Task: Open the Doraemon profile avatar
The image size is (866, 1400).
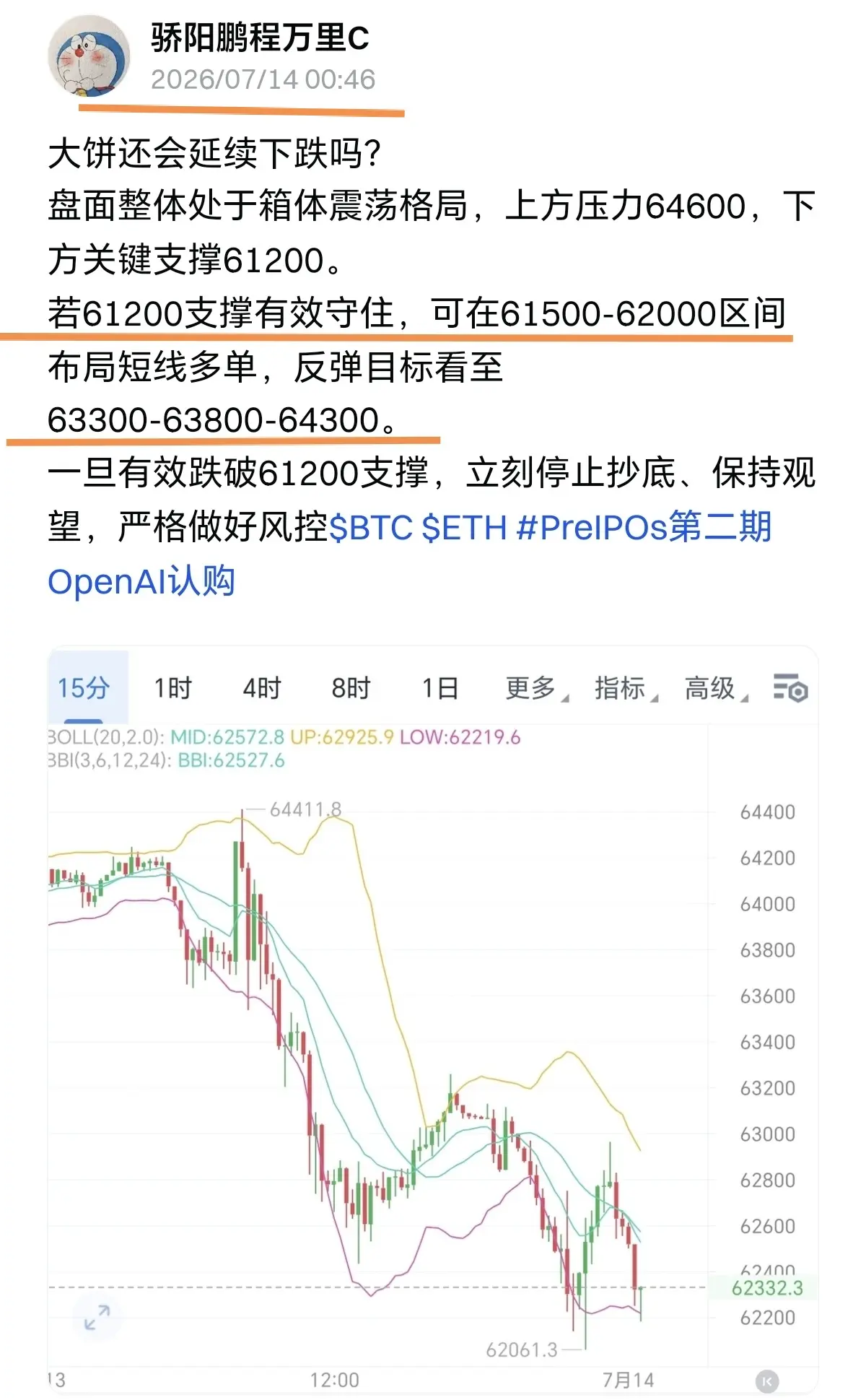Action: point(89,56)
